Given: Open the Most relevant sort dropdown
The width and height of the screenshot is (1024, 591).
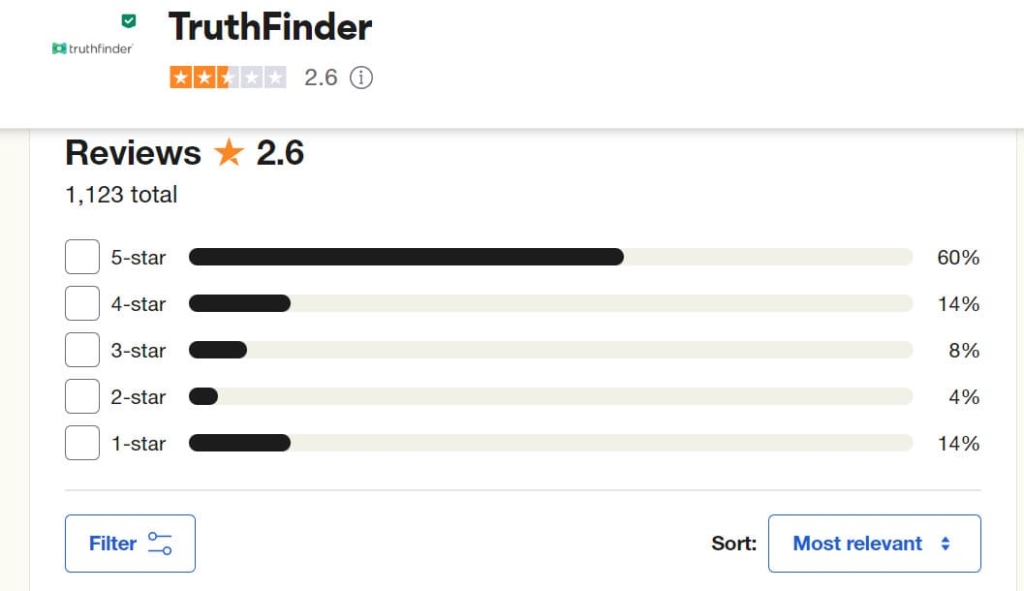Looking at the screenshot, I should click(x=874, y=543).
